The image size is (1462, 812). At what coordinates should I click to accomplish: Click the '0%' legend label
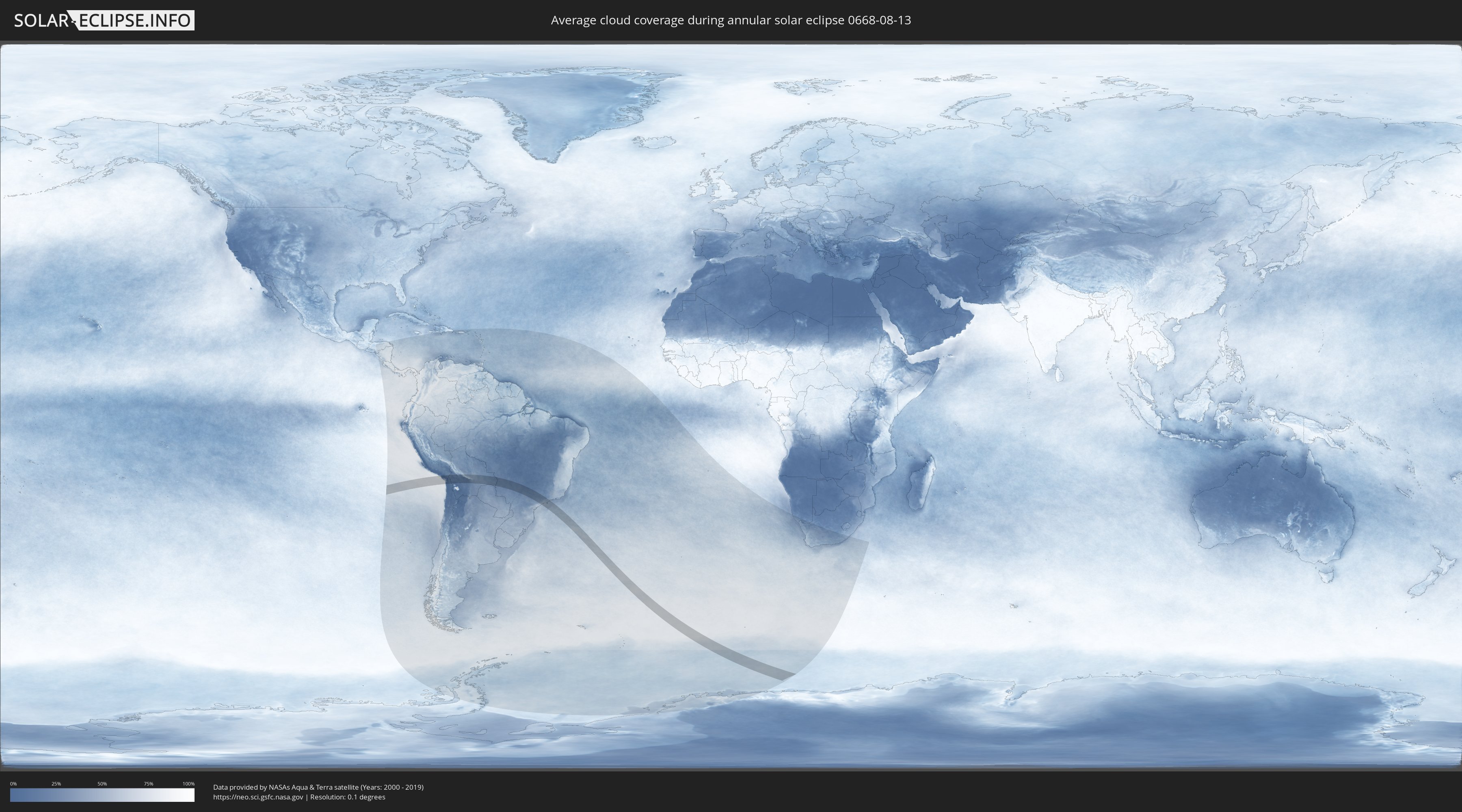pyautogui.click(x=13, y=784)
